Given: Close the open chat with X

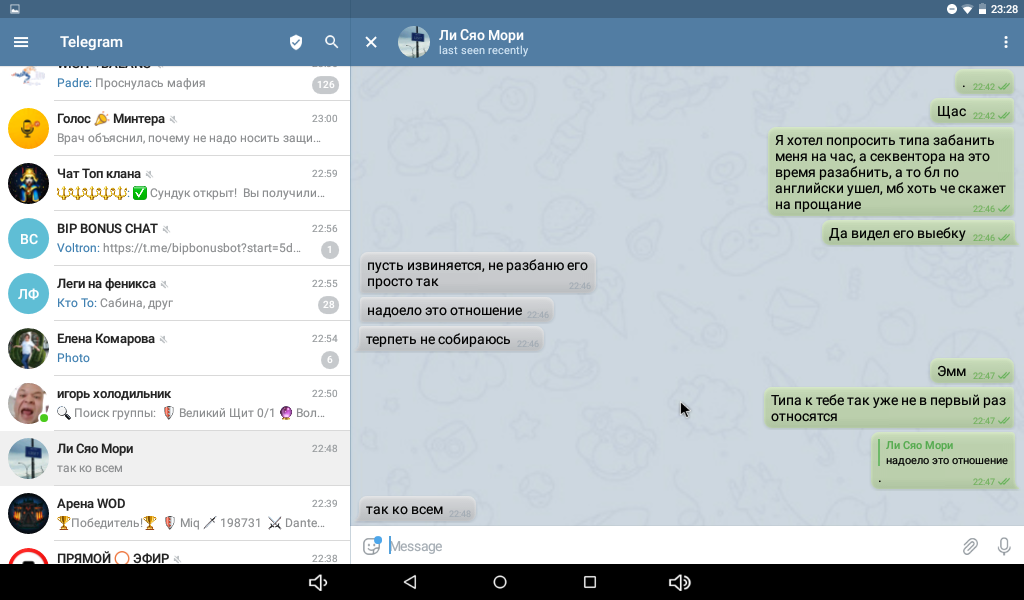Looking at the screenshot, I should [371, 42].
